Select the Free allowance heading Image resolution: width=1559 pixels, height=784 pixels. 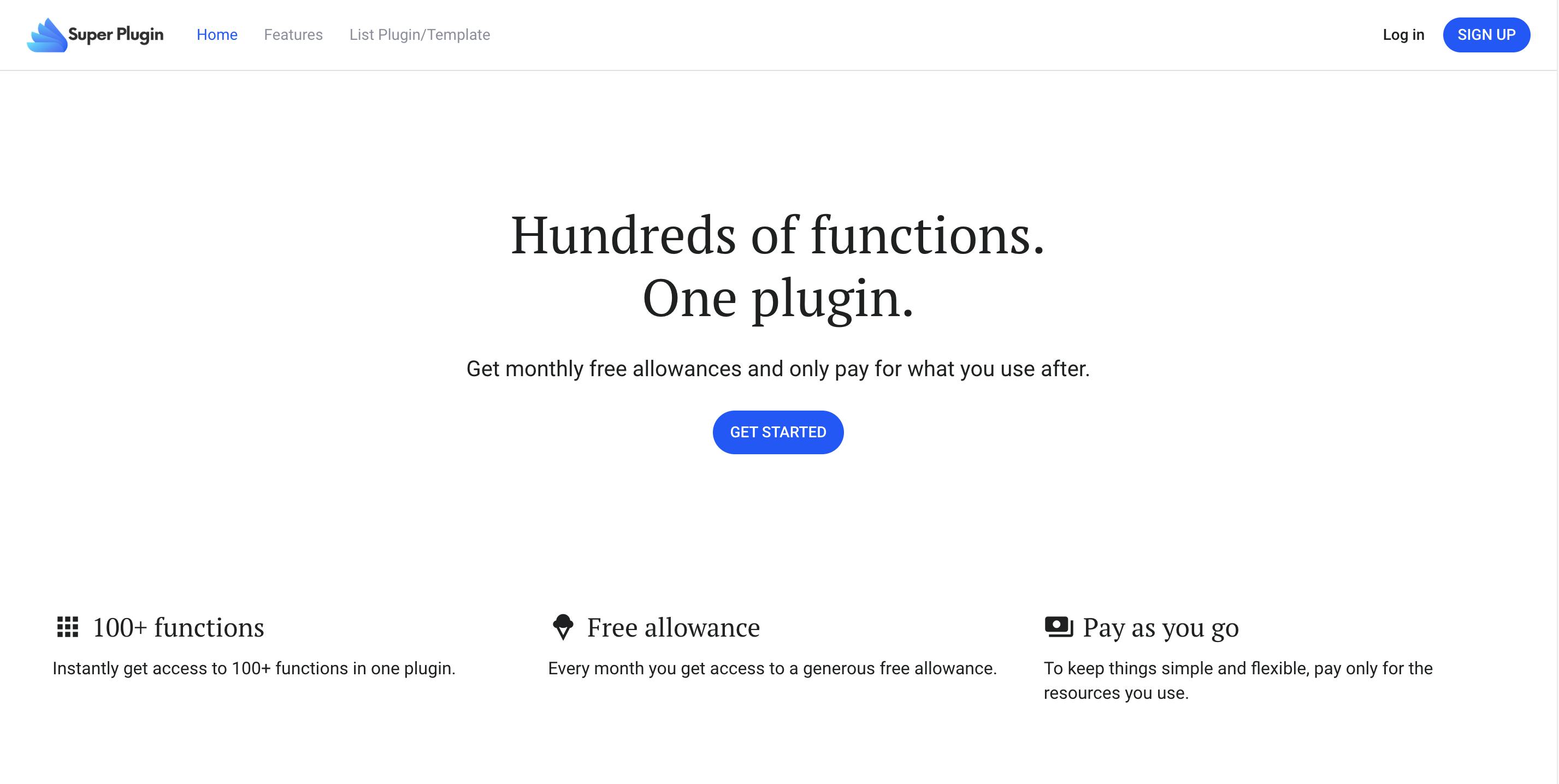pyautogui.click(x=674, y=627)
